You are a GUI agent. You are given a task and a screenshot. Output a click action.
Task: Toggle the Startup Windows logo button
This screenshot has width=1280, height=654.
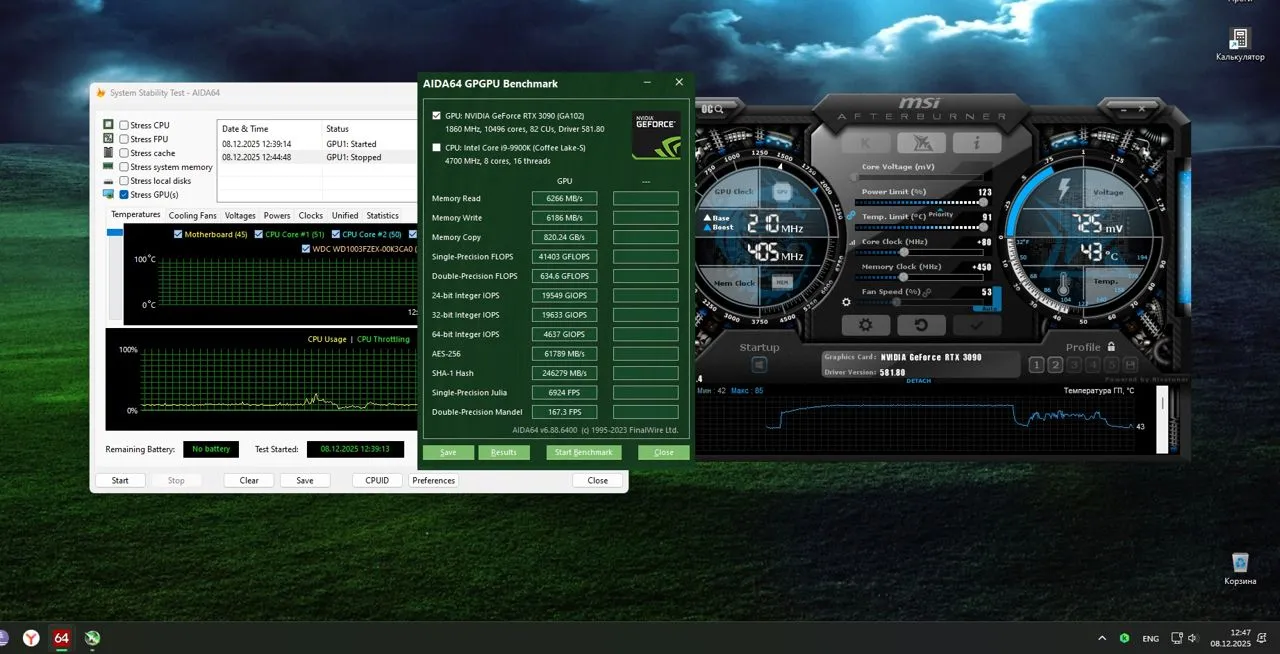tap(759, 365)
